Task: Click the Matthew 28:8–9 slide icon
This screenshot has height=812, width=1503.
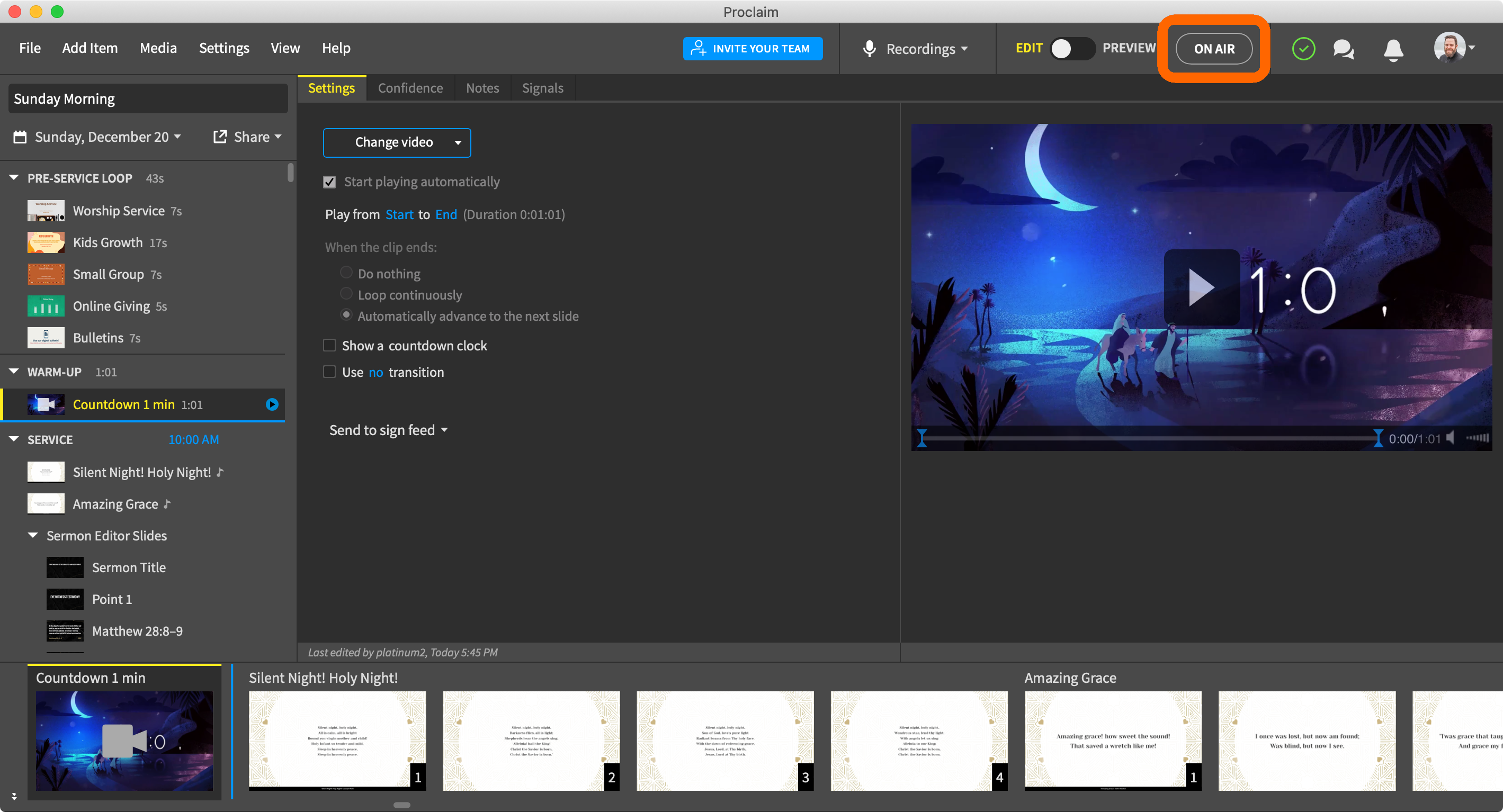Action: [x=65, y=631]
